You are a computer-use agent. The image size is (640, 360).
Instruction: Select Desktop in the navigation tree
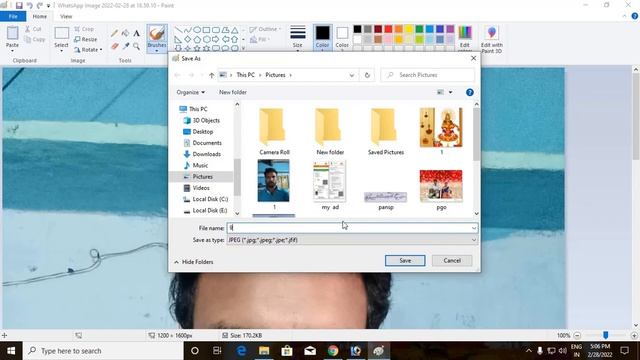click(x=202, y=132)
